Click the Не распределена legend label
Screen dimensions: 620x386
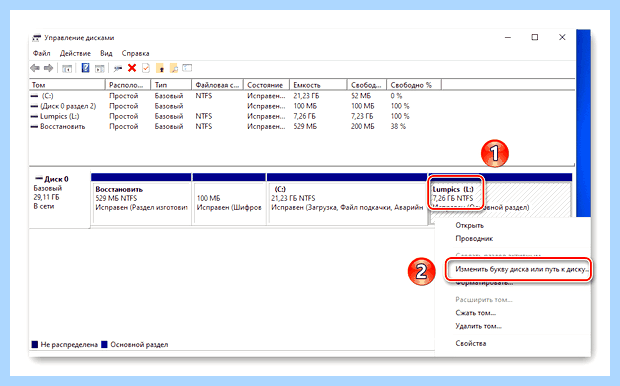pyautogui.click(x=69, y=344)
